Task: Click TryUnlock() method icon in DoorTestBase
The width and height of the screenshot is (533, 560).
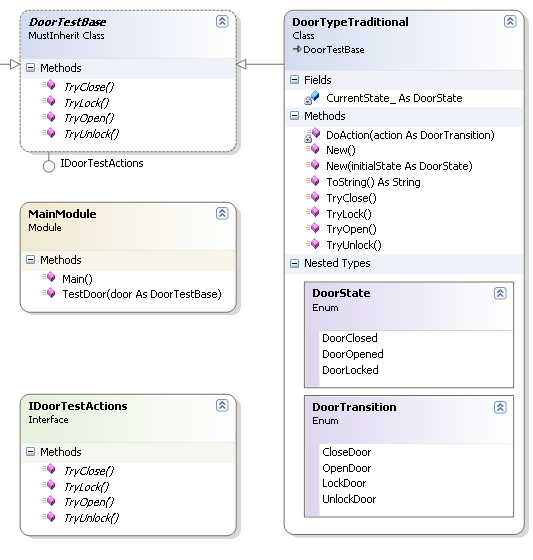Action: pos(49,132)
